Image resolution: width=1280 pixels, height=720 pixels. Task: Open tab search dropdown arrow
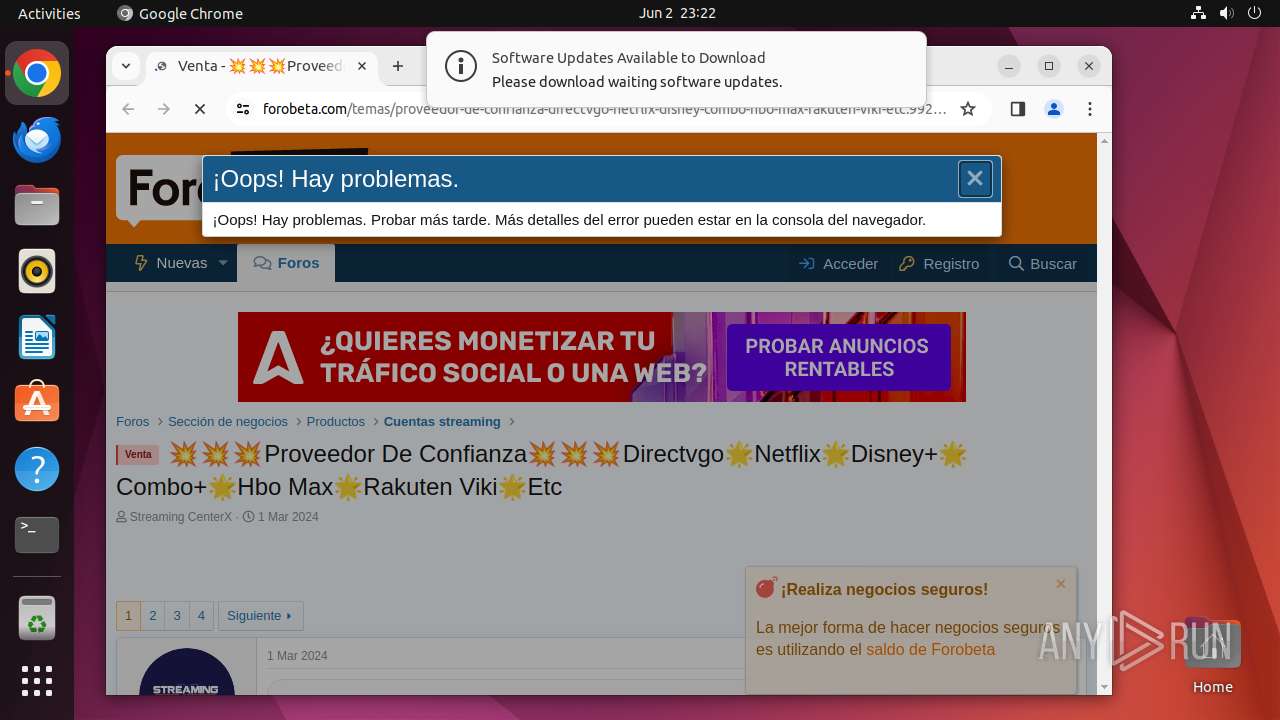[125, 66]
